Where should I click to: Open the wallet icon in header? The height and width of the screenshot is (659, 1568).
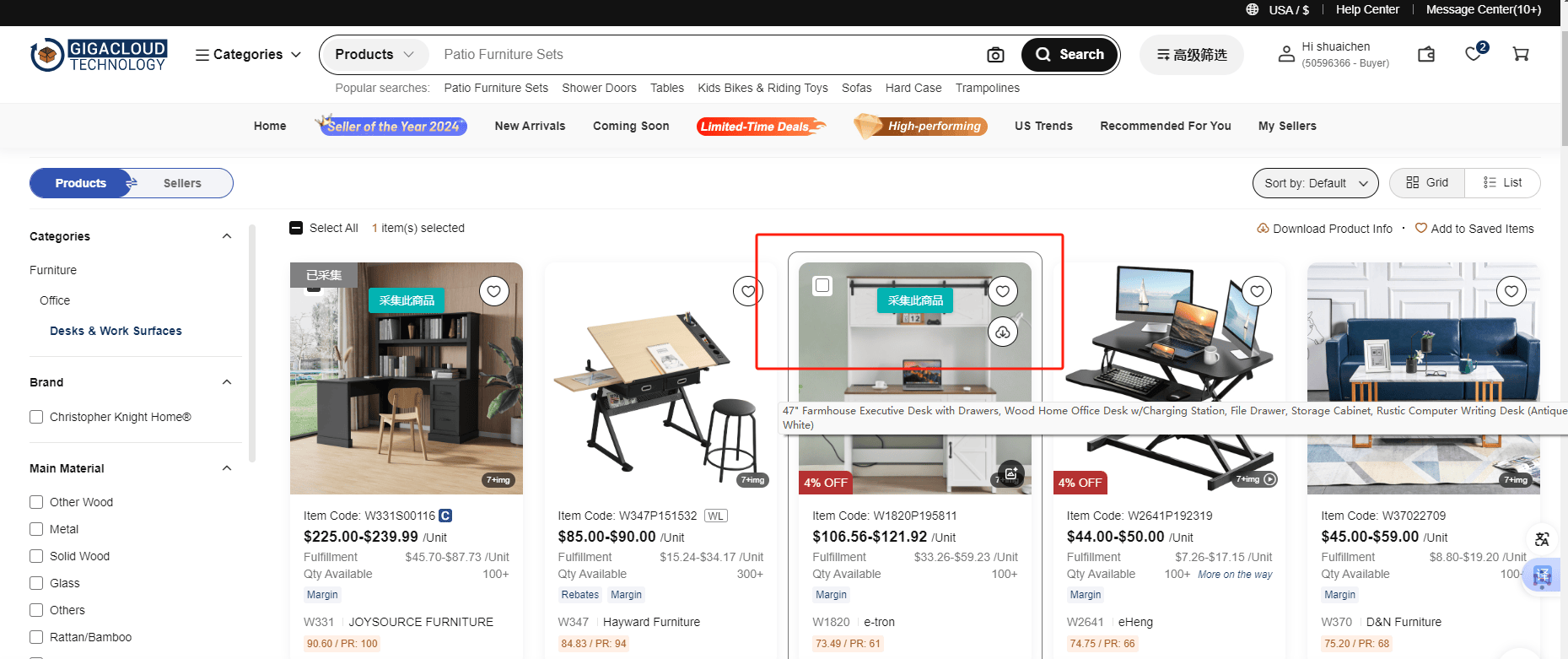point(1426,54)
